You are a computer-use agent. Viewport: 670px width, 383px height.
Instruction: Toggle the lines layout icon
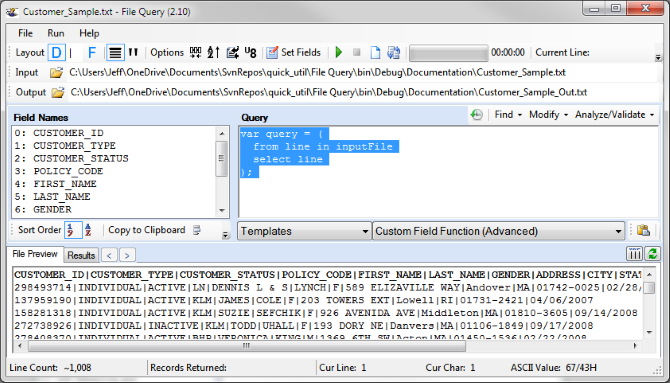pyautogui.click(x=115, y=53)
